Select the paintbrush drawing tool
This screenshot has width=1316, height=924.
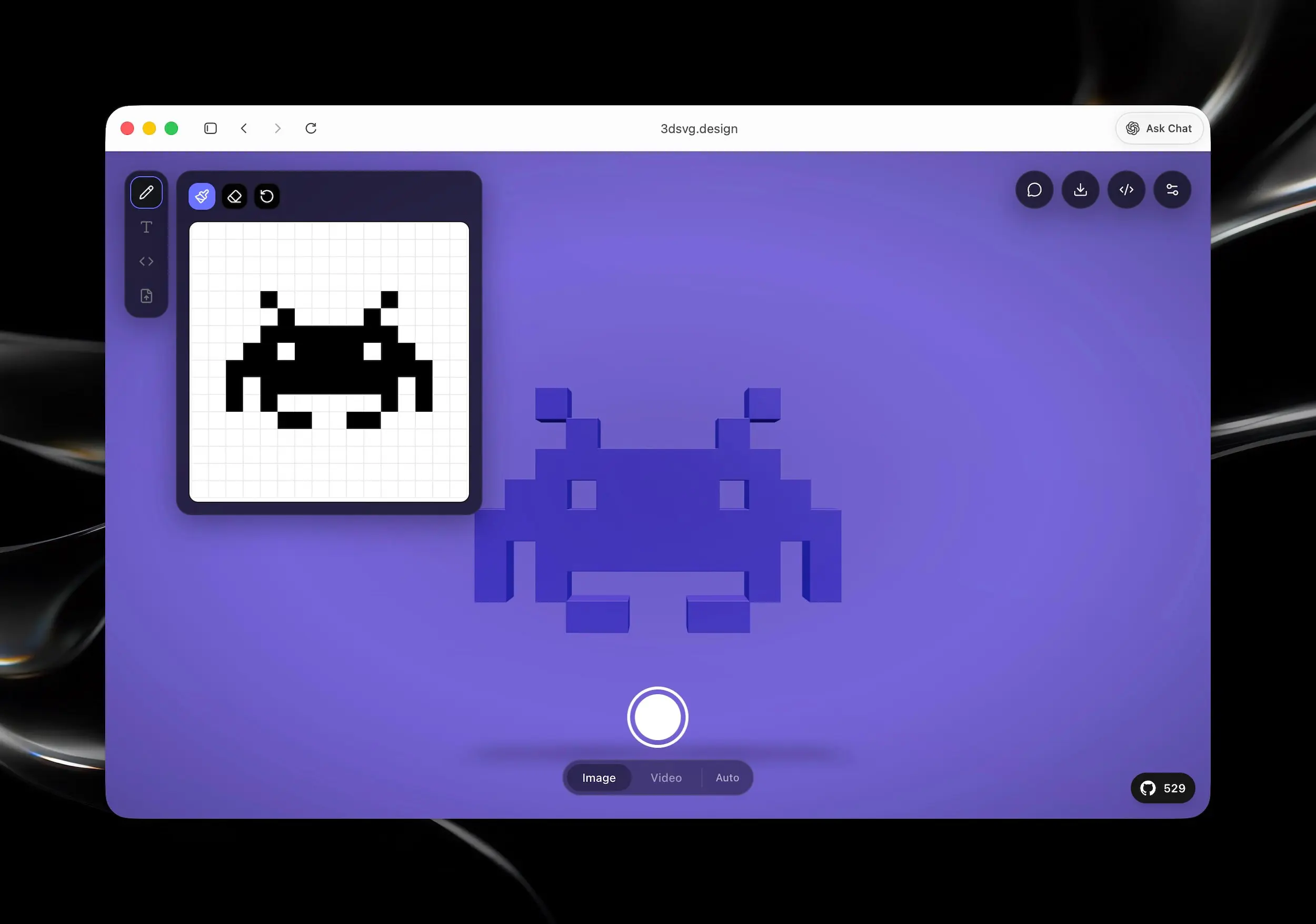(x=202, y=196)
